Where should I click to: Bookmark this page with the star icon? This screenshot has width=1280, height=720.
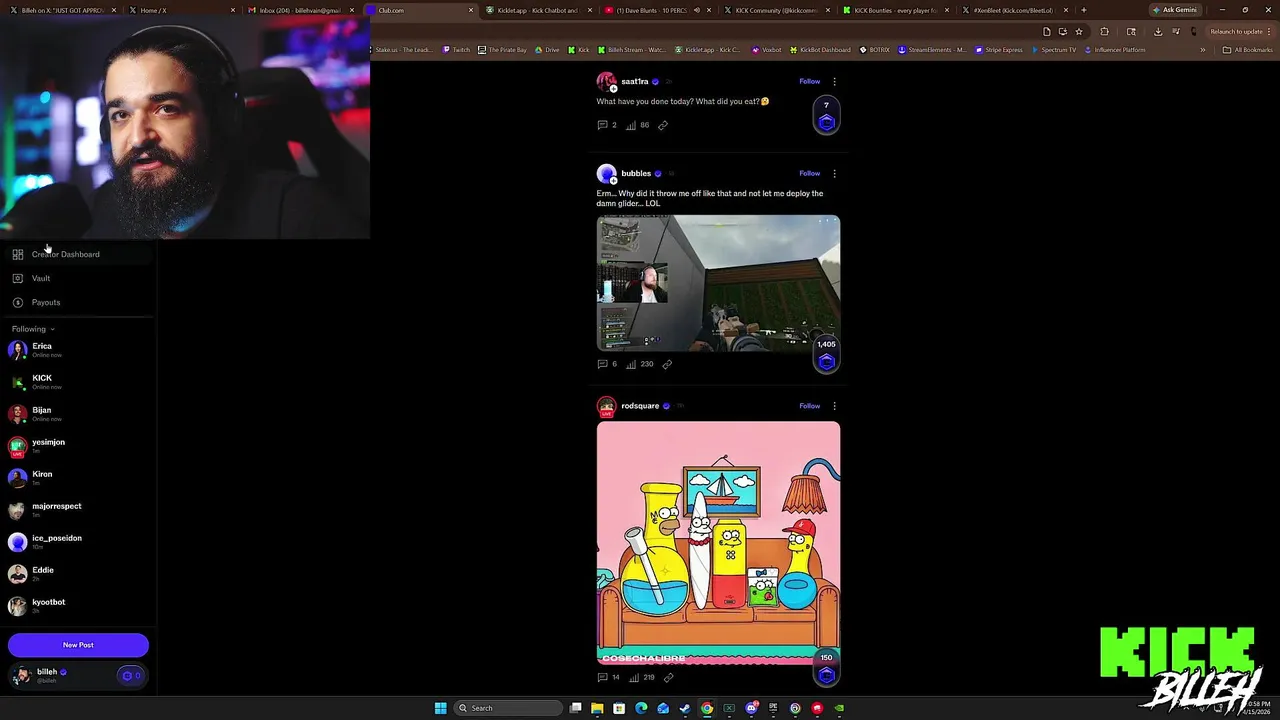pos(1079,31)
